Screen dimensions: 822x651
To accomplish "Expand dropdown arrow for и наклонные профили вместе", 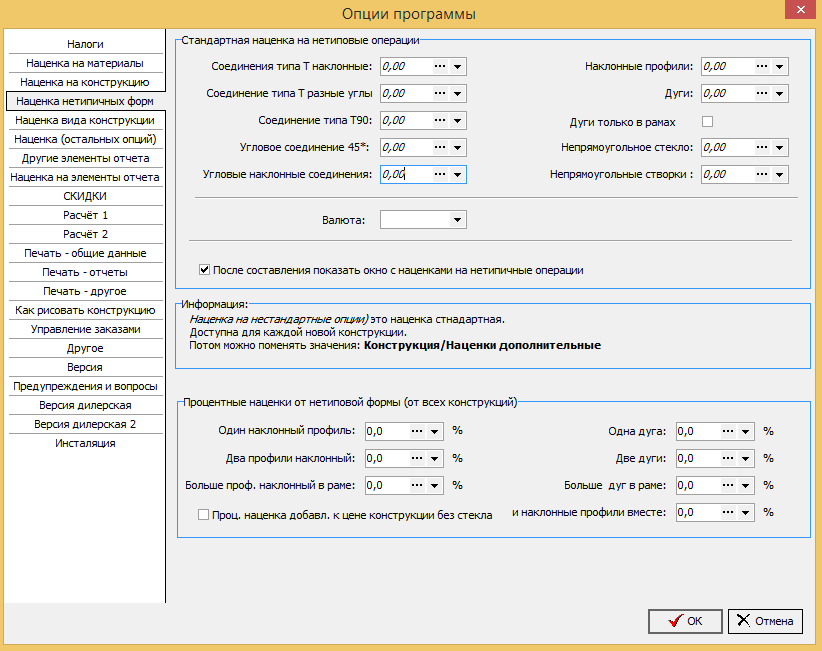I will coord(745,513).
